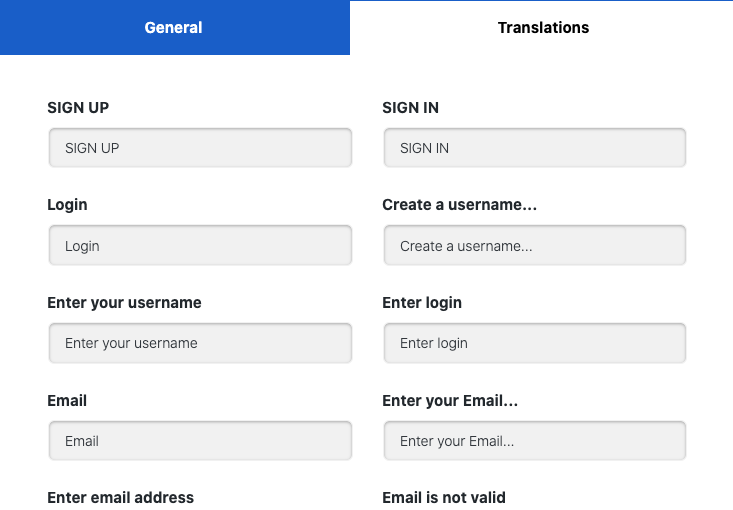733x510 pixels.
Task: Click the 'Enter your Email...' input box
Action: (535, 441)
